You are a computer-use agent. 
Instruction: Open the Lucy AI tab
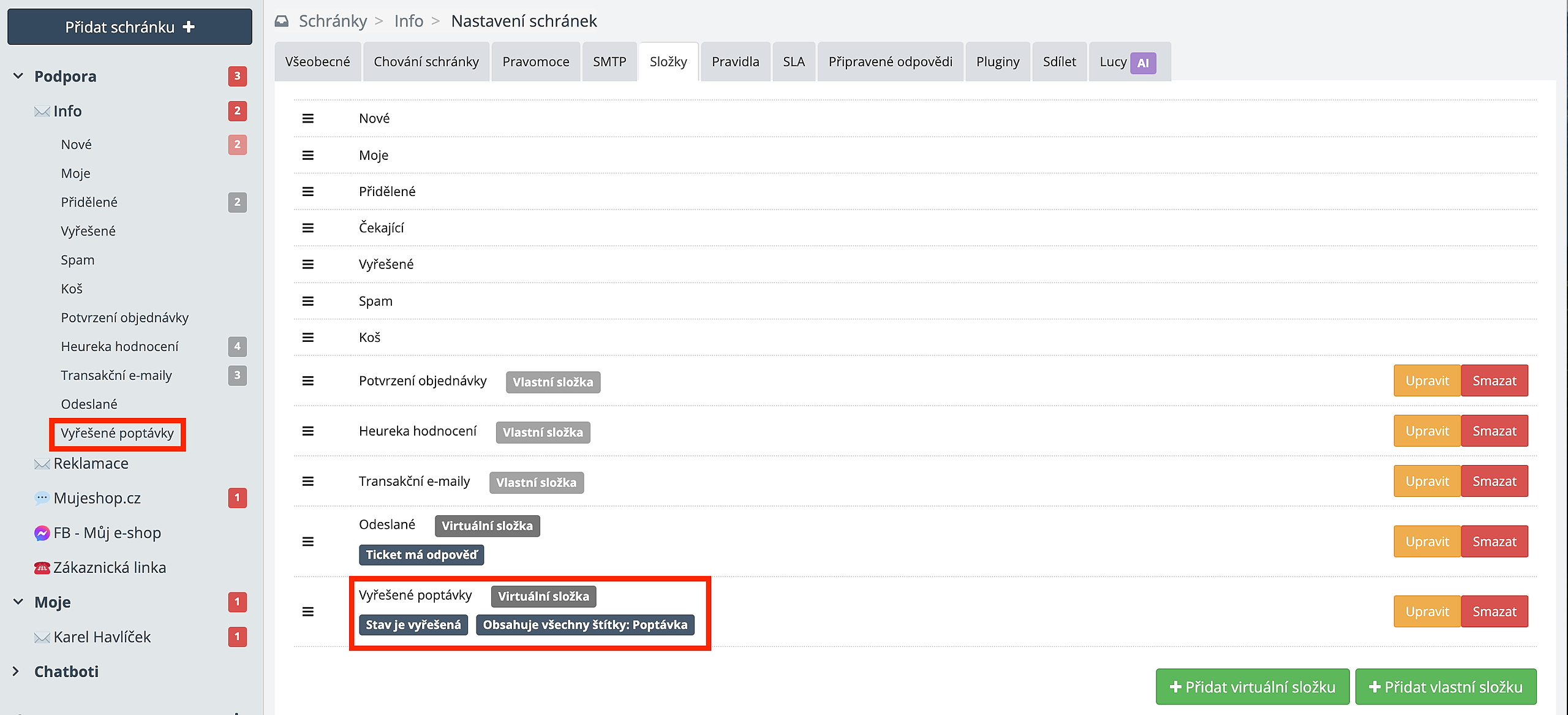(1128, 62)
